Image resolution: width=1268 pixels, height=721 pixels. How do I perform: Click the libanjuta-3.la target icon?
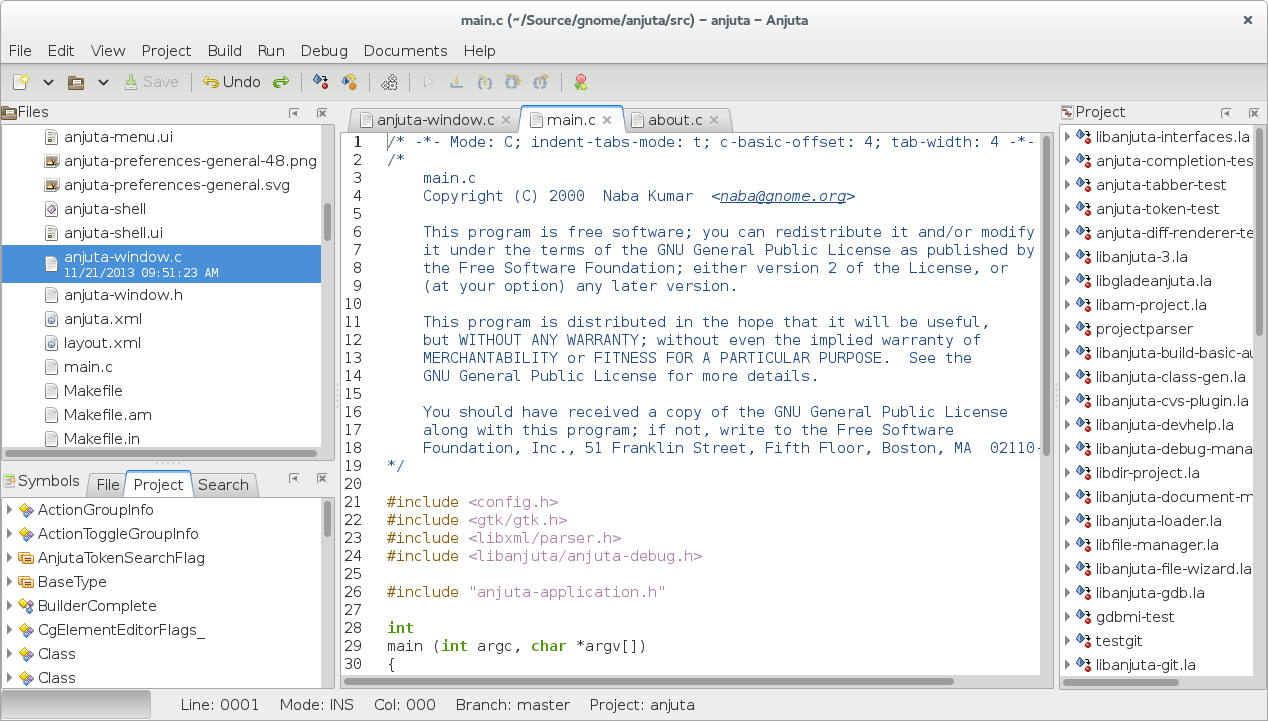click(1084, 257)
